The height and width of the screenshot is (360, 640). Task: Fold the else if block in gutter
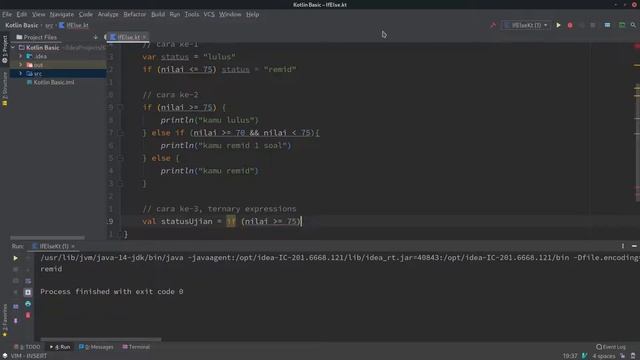click(120, 133)
